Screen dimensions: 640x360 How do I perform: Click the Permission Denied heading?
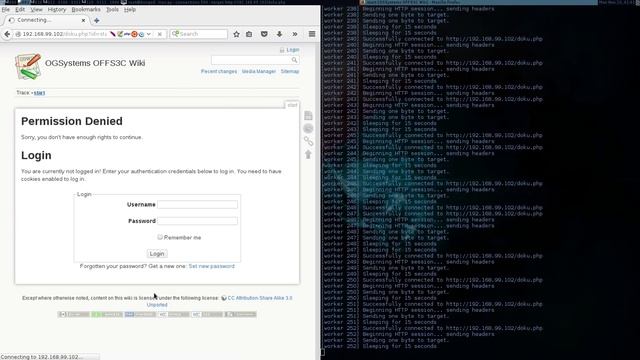click(x=72, y=121)
